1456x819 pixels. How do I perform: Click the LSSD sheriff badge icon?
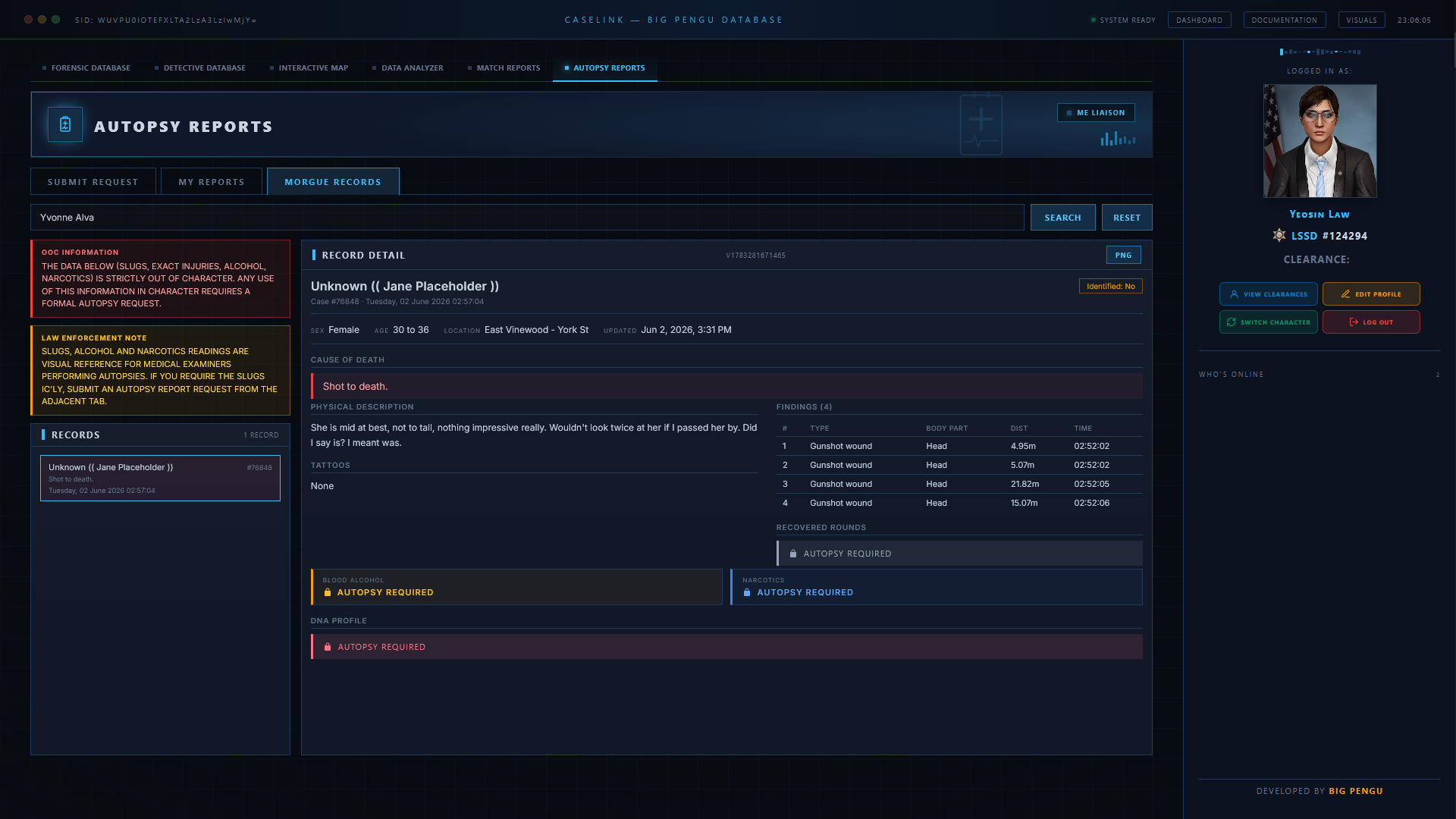pos(1279,236)
